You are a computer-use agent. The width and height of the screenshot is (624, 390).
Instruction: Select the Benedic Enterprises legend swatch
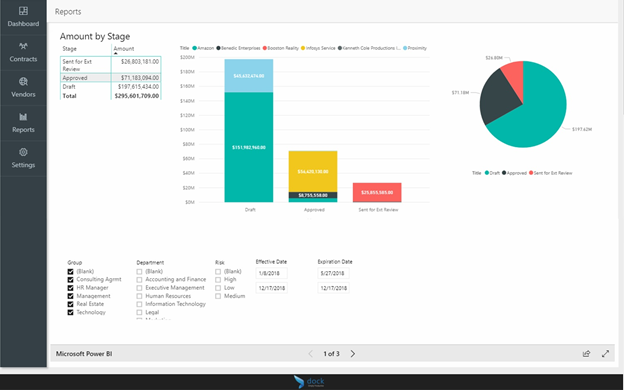[x=218, y=48]
